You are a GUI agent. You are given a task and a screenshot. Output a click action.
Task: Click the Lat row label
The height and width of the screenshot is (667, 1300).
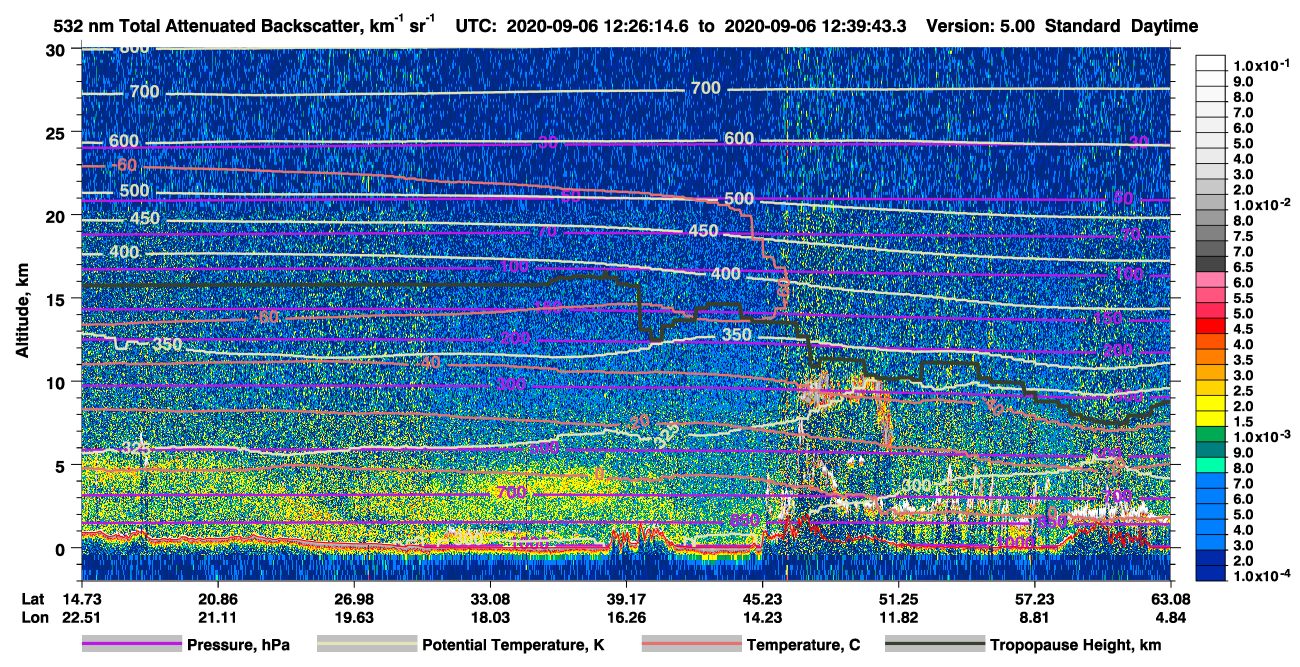(x=33, y=599)
